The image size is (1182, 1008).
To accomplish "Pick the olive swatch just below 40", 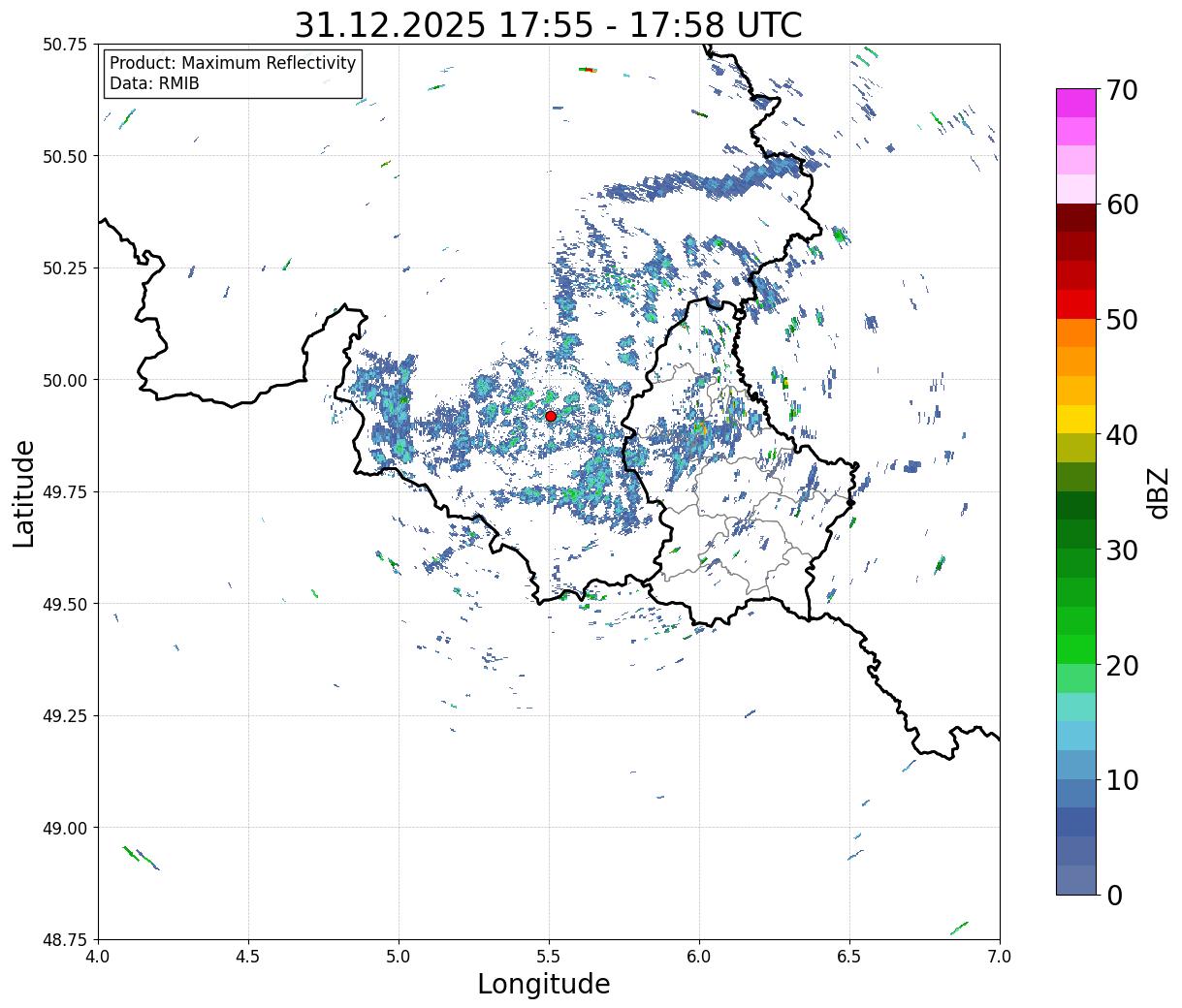I will [1076, 449].
